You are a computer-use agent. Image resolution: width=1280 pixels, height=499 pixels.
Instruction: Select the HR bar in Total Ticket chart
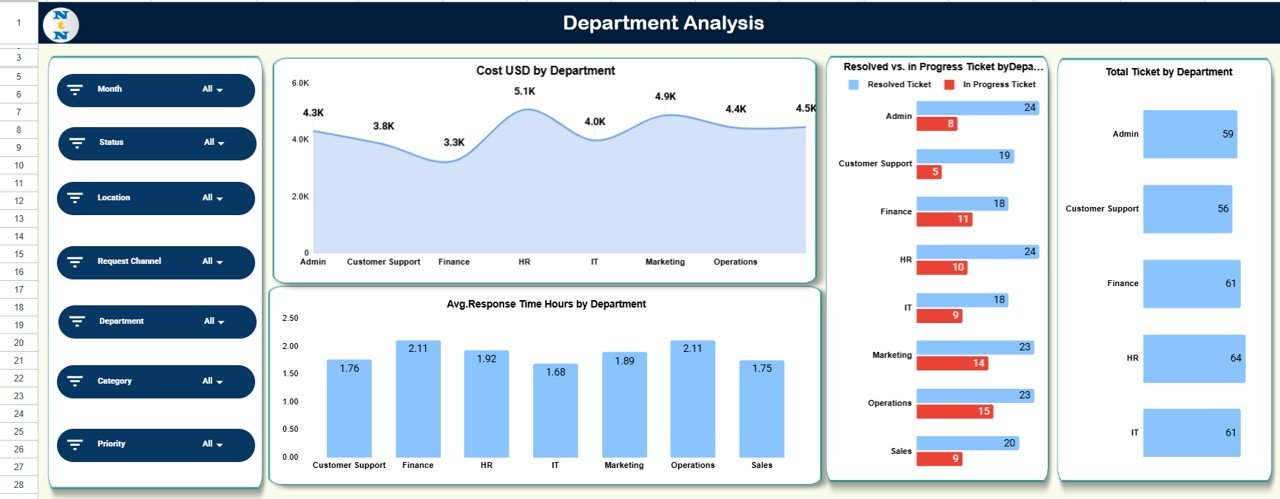1193,358
